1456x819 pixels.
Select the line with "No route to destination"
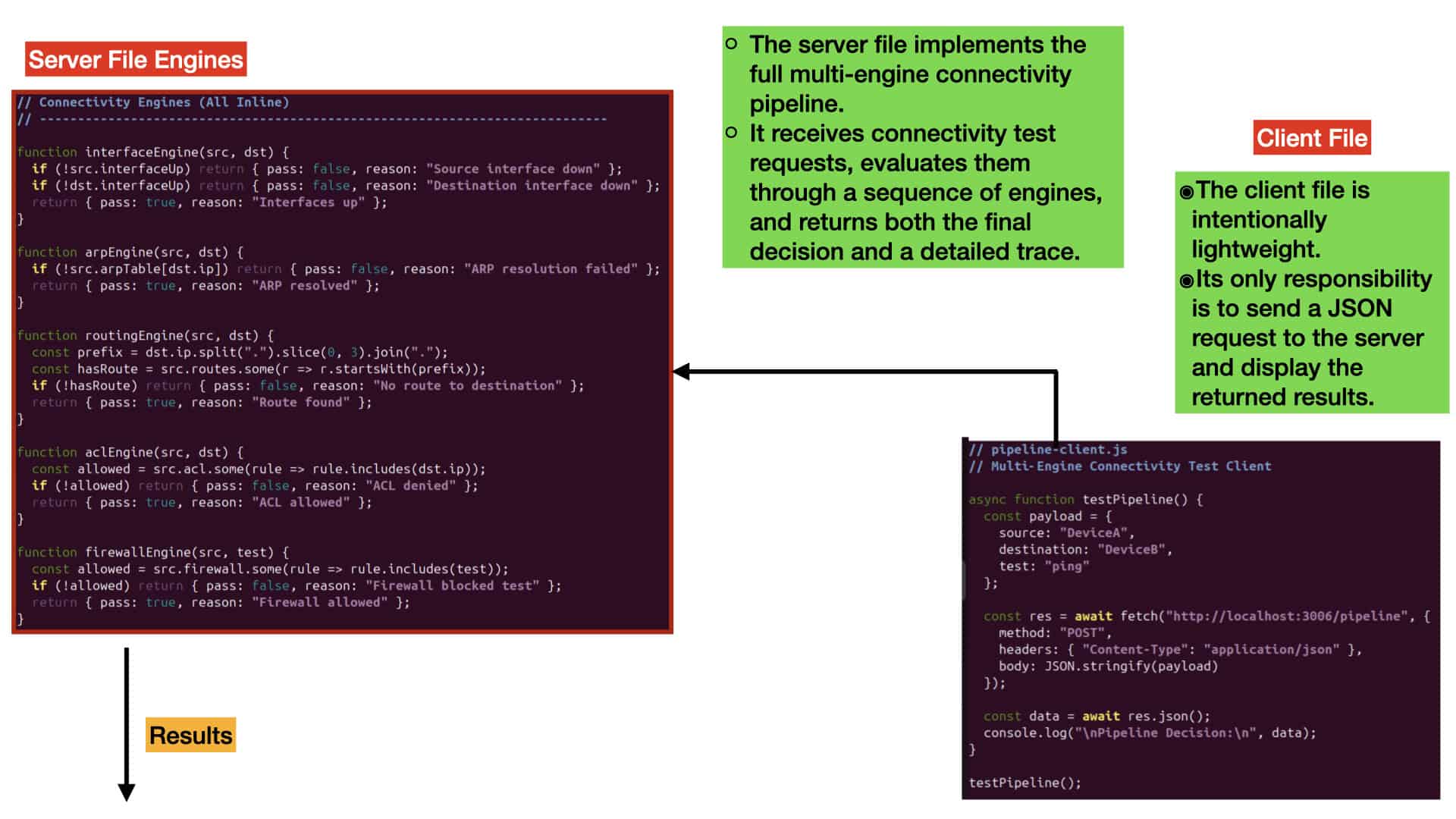(x=308, y=386)
